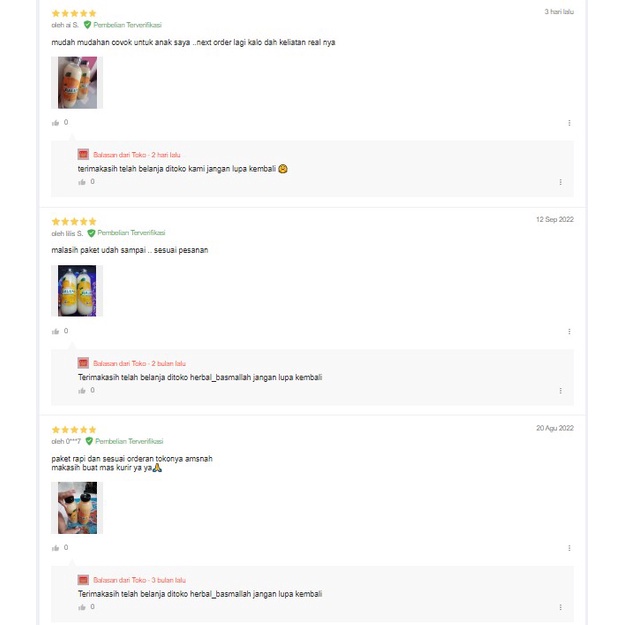Open options menu on reply from 3 bulan lalu

pos(560,607)
